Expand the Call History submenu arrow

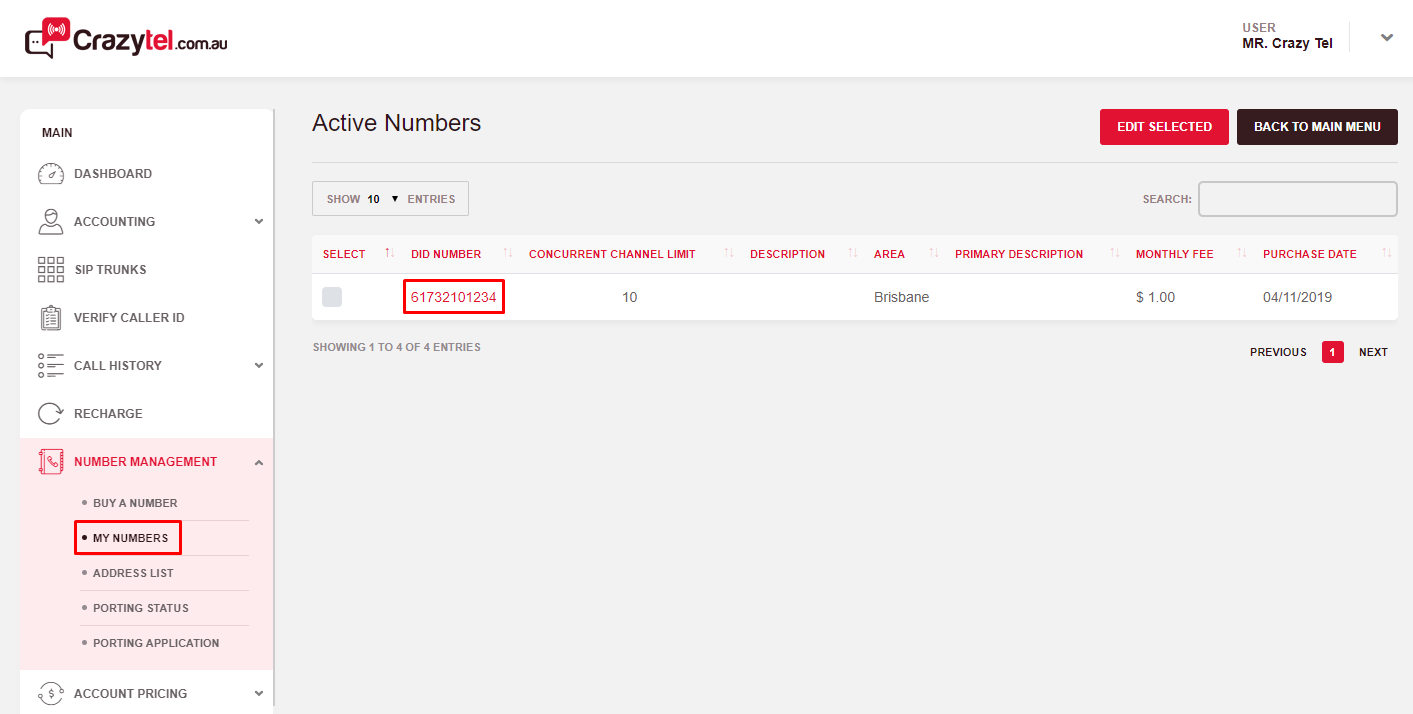click(259, 366)
